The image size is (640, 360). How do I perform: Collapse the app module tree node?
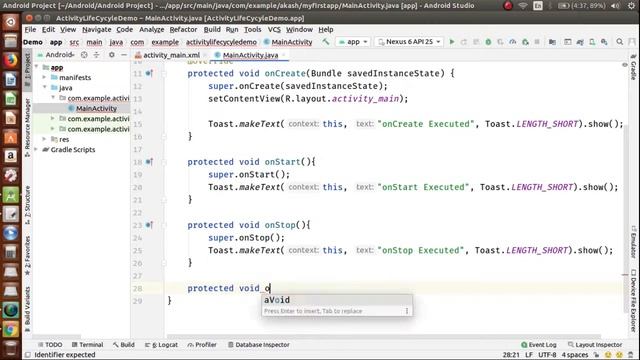coord(36,67)
